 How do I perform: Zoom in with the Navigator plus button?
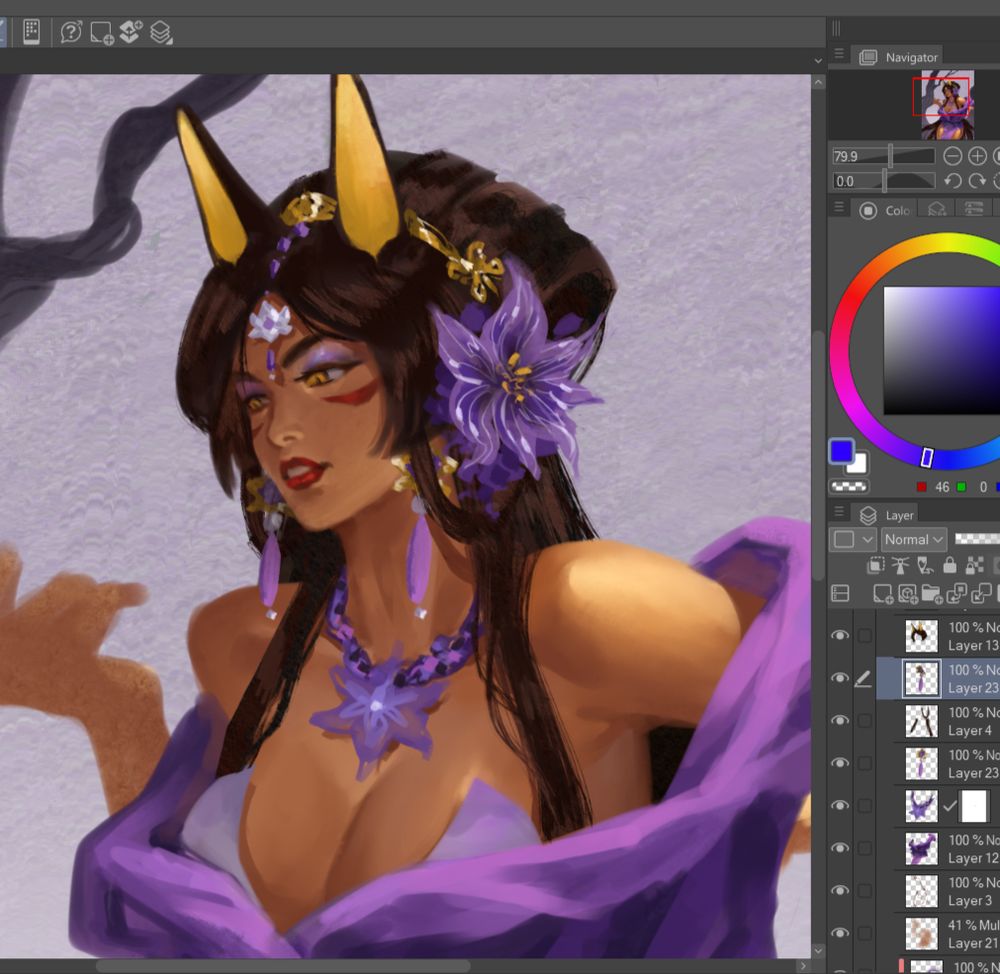click(977, 156)
